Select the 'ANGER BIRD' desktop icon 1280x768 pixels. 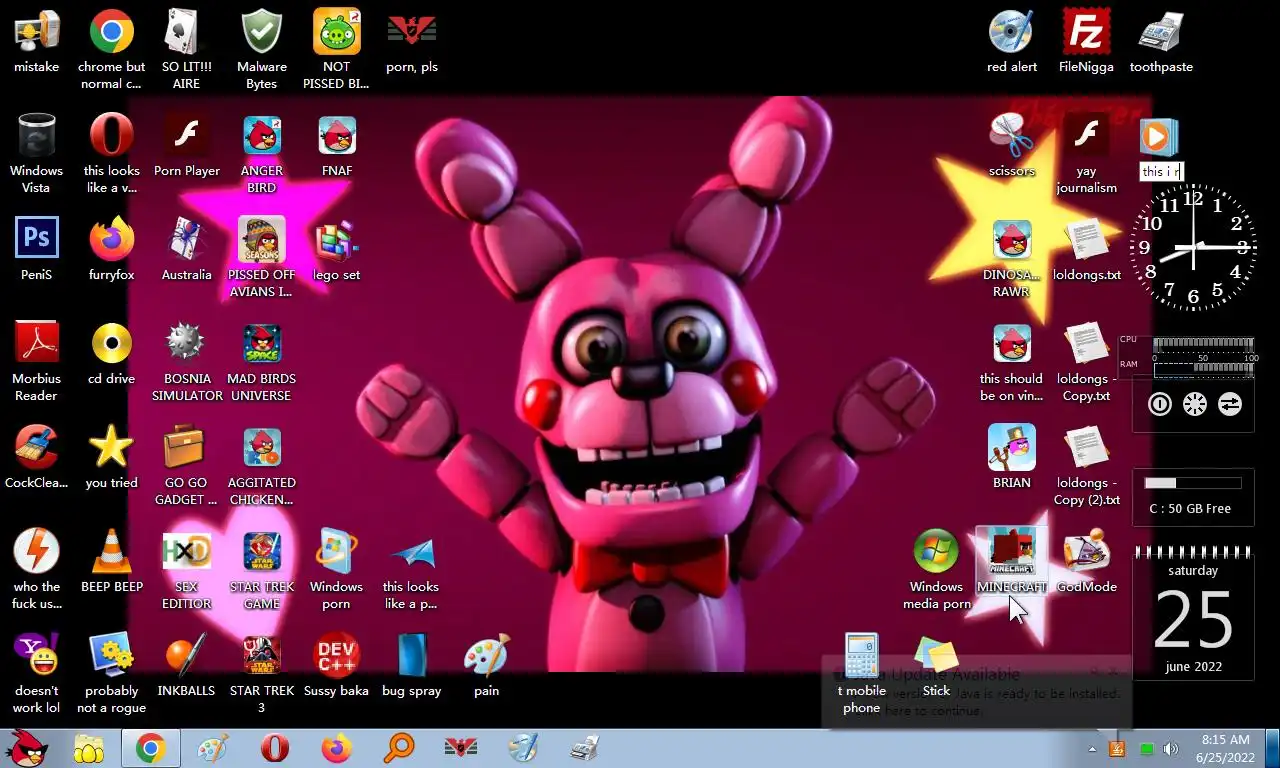pyautogui.click(x=262, y=154)
